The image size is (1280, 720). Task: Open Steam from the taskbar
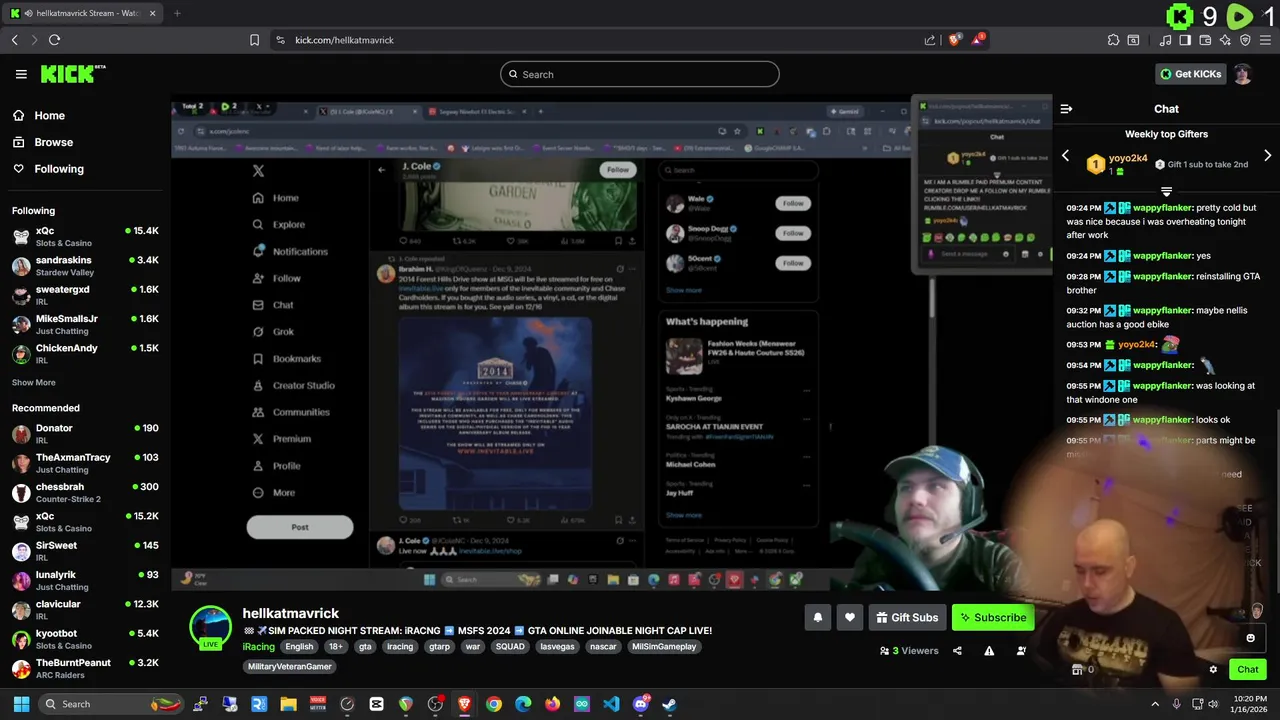pyautogui.click(x=669, y=704)
